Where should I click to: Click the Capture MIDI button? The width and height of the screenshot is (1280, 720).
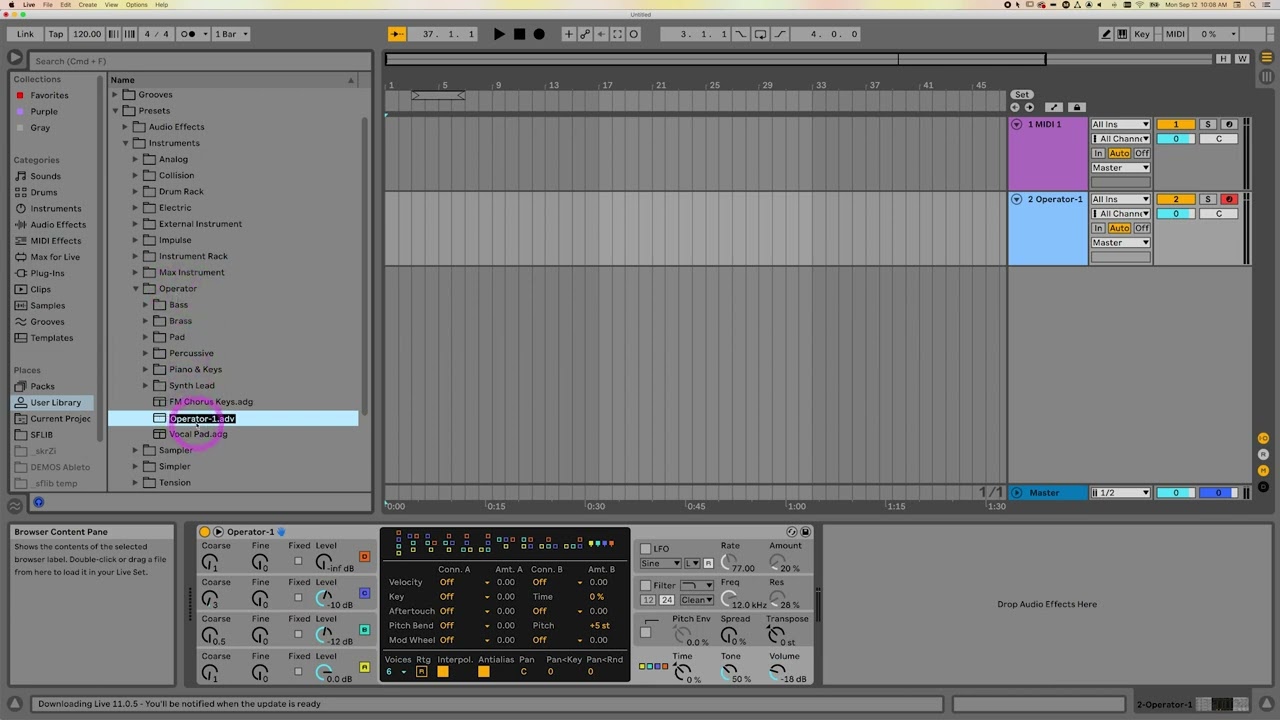617,34
